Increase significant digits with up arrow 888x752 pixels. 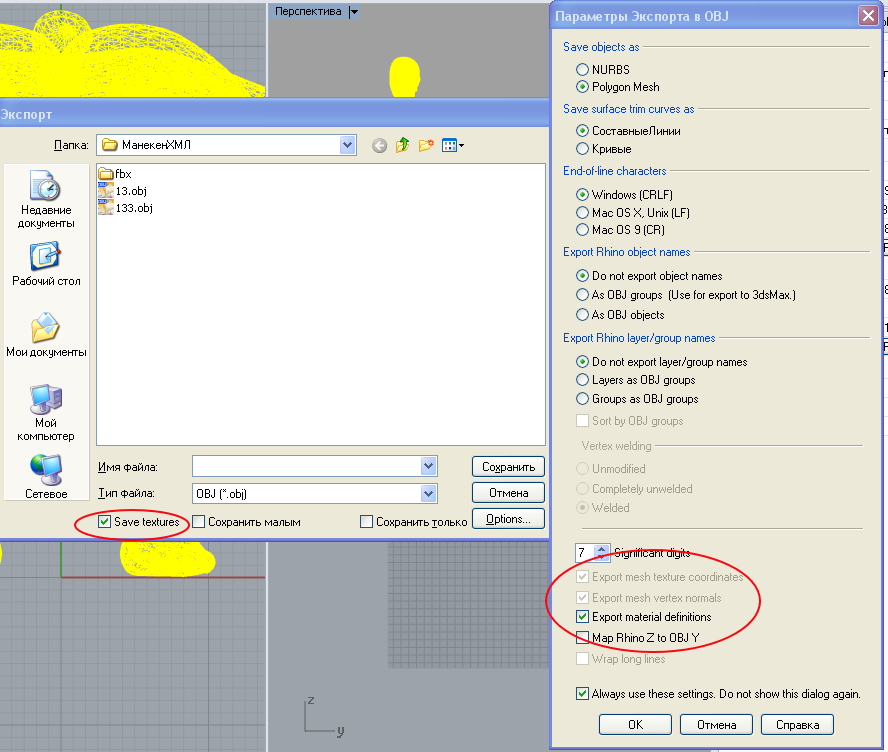point(602,548)
